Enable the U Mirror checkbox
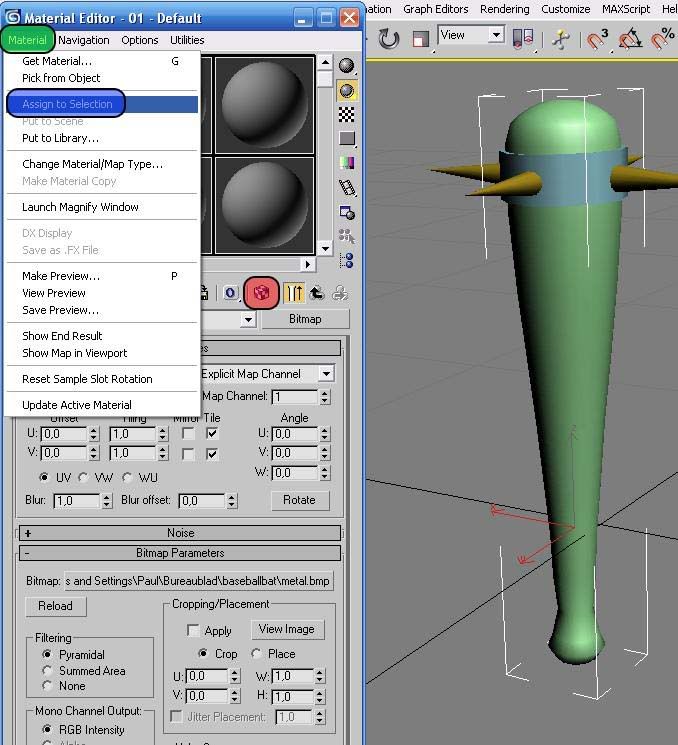The height and width of the screenshot is (745, 678). click(188, 433)
